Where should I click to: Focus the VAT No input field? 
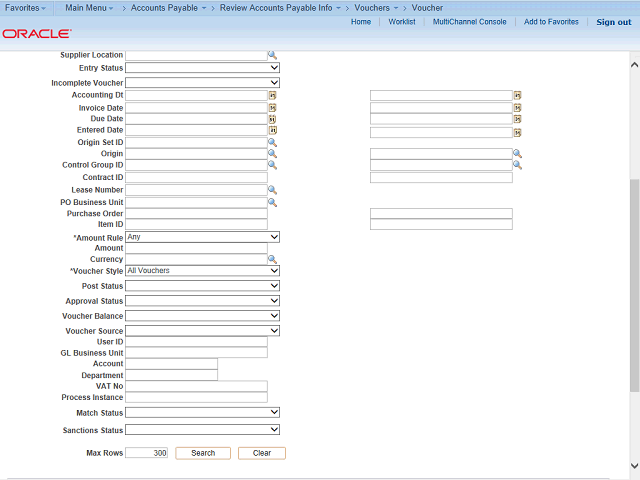(196, 386)
